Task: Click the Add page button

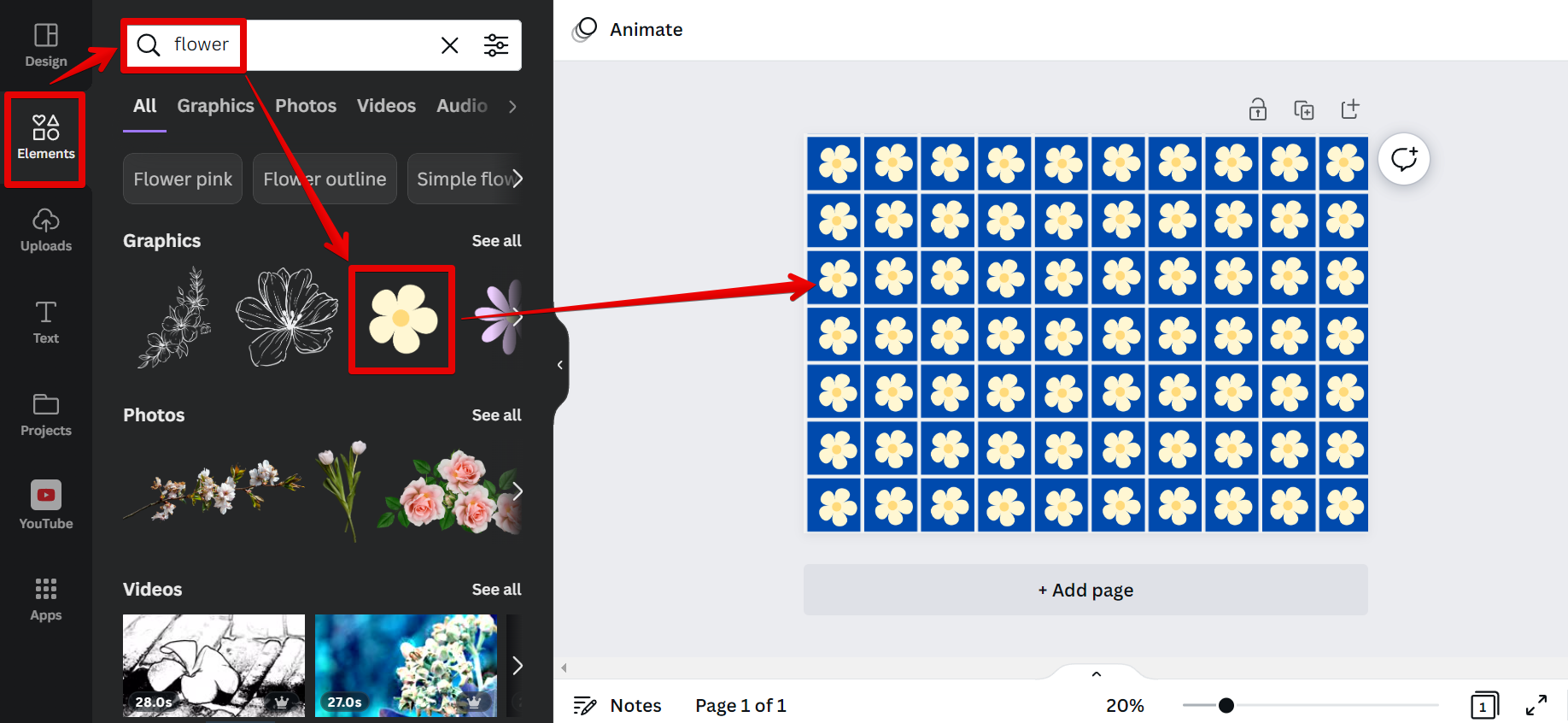Action: point(1085,590)
